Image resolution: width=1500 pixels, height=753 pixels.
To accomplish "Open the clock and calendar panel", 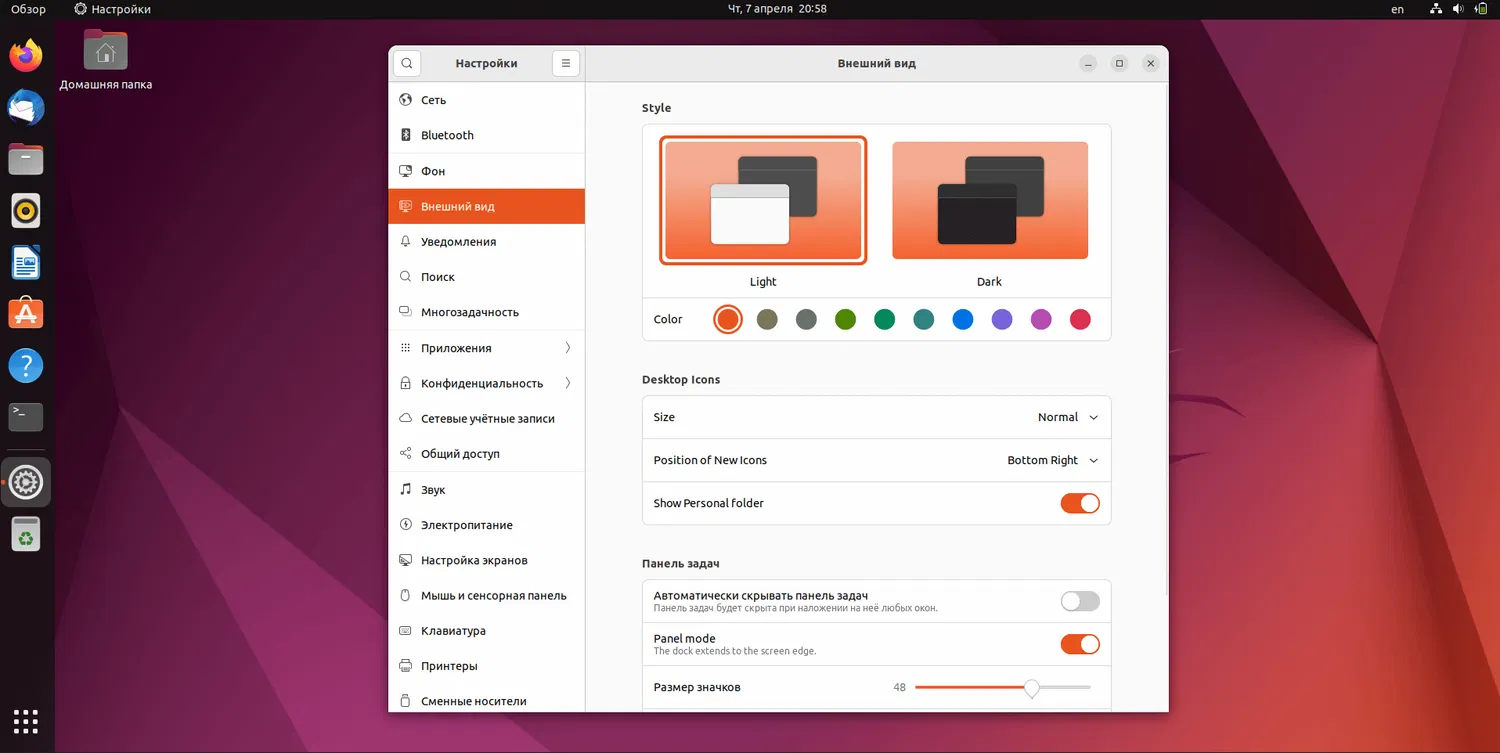I will 778,9.
